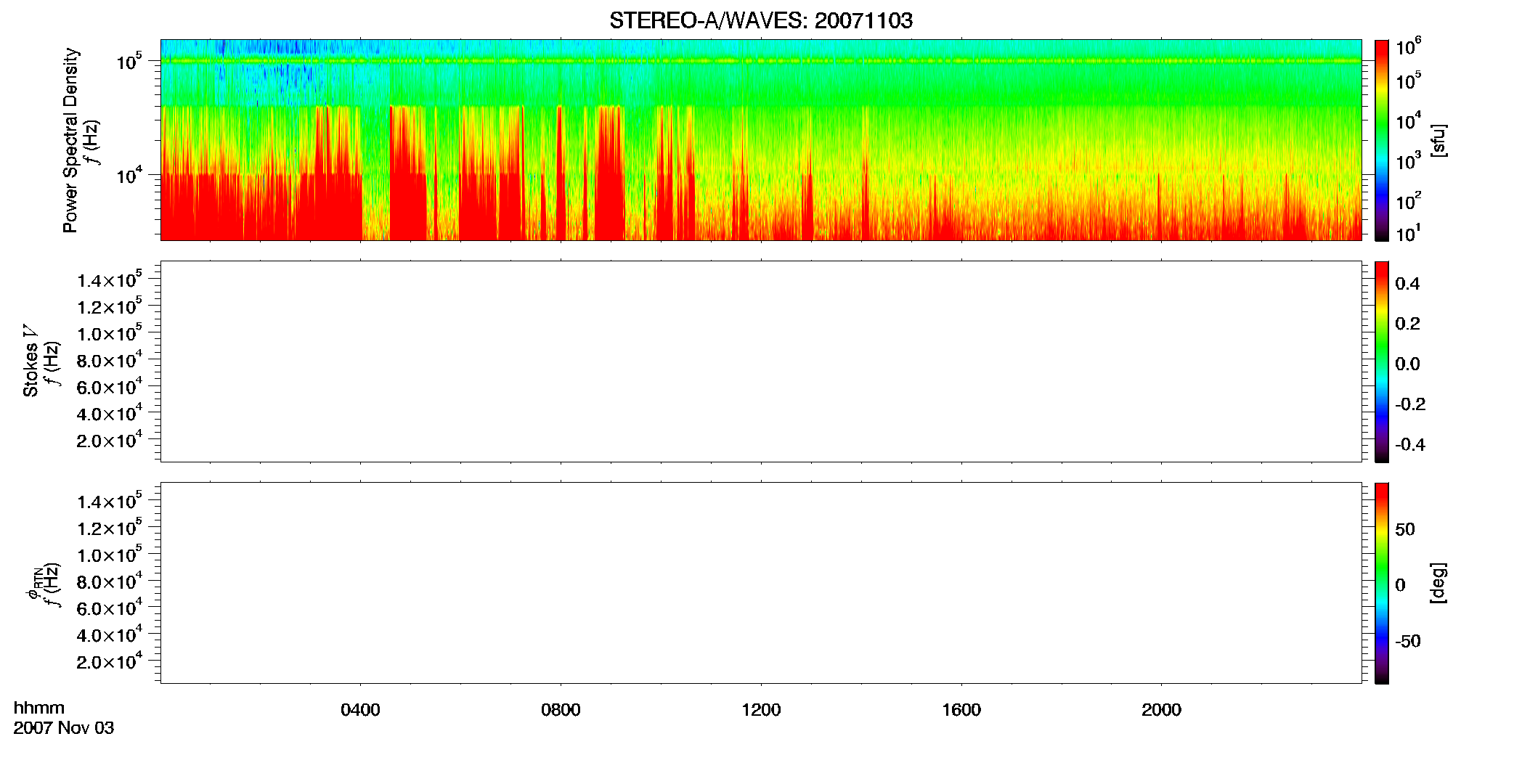Viewport: 1522px width, 784px height.
Task: Click the power spectral density color bar
Action: tap(1382, 140)
